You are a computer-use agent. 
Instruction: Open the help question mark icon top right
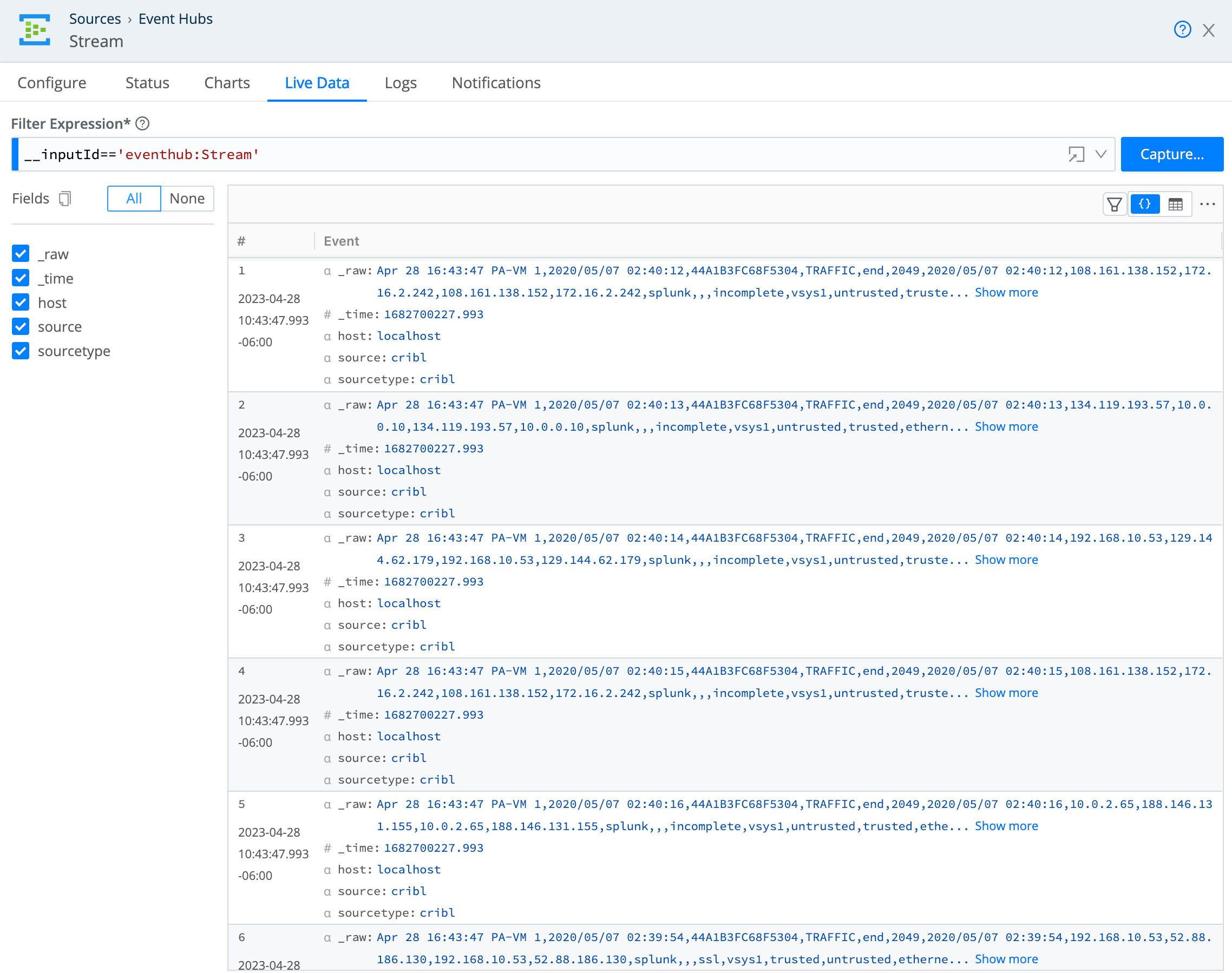(x=1182, y=30)
